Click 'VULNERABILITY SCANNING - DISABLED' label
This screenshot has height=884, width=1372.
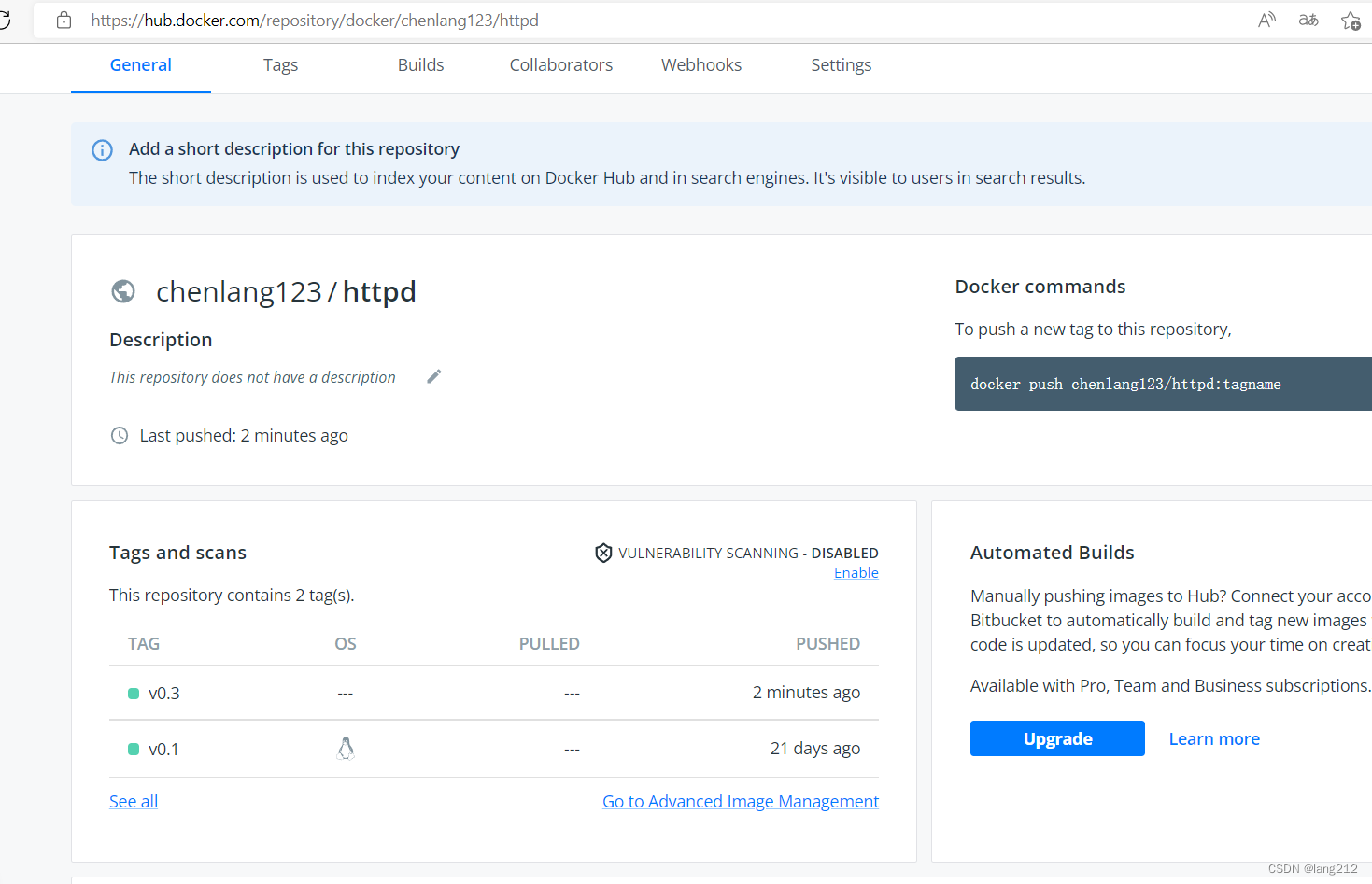point(748,554)
